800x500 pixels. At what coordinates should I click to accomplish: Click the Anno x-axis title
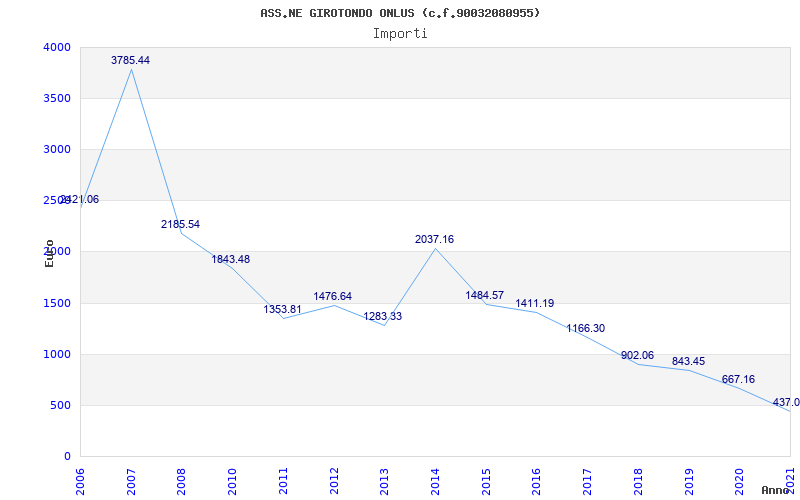pyautogui.click(x=775, y=490)
